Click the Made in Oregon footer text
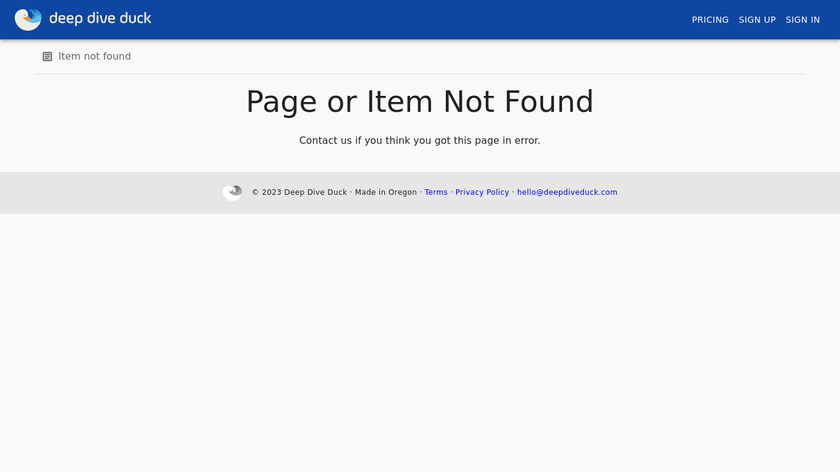Screen dimensions: 840x472 click(386, 192)
